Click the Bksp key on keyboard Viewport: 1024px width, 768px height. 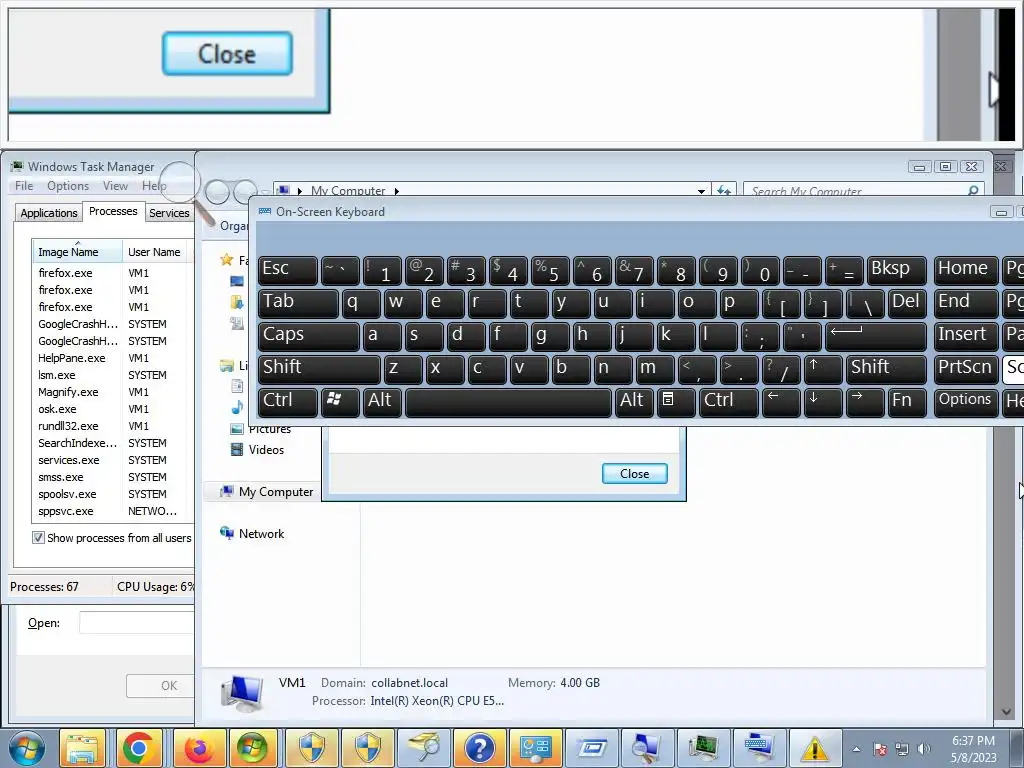[x=896, y=269]
